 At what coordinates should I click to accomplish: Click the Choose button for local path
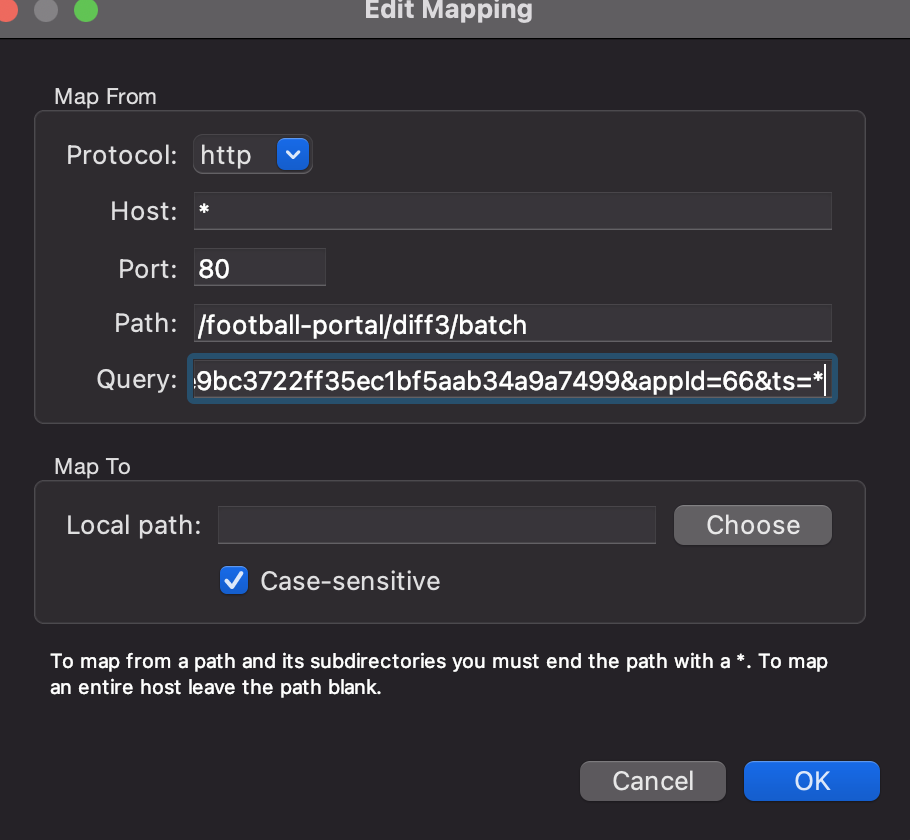[x=752, y=525]
